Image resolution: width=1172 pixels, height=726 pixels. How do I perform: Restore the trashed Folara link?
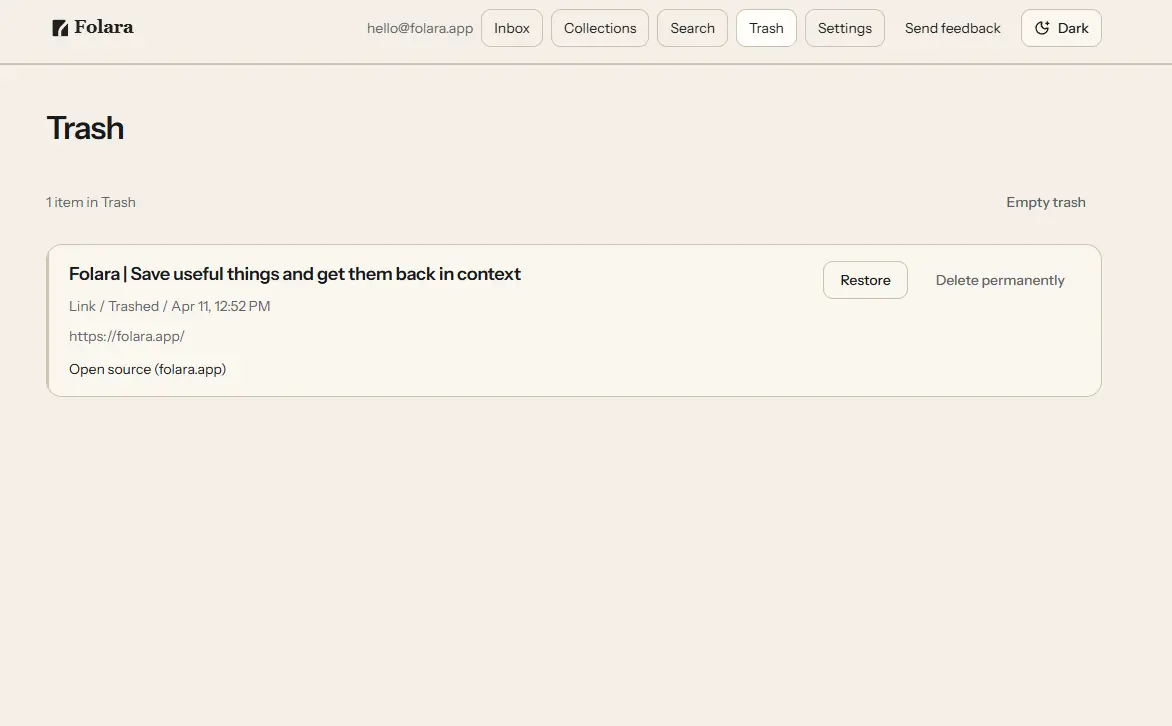(865, 280)
